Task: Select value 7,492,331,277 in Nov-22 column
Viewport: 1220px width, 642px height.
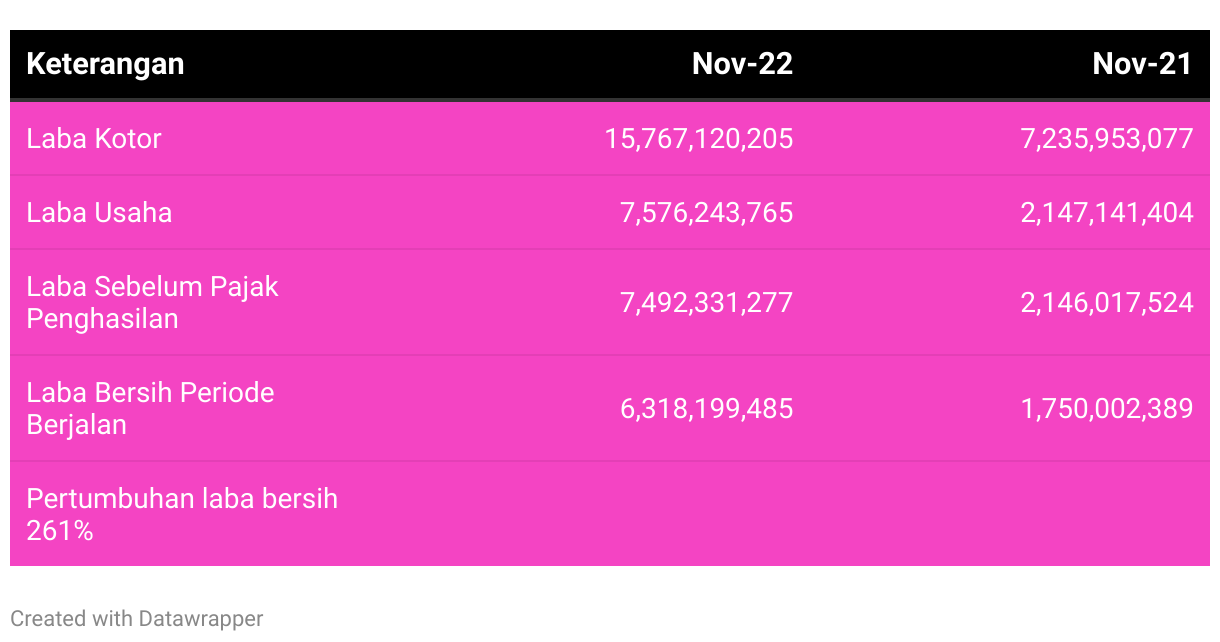Action: [x=707, y=302]
